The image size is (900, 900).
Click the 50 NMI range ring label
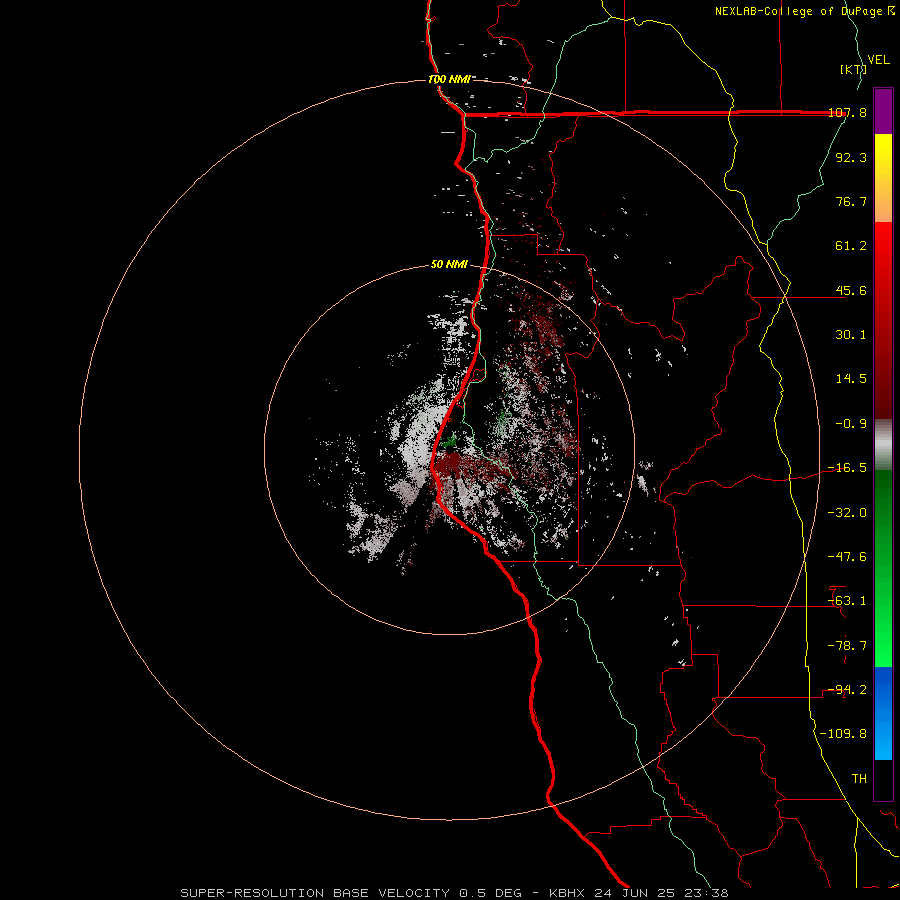449,265
